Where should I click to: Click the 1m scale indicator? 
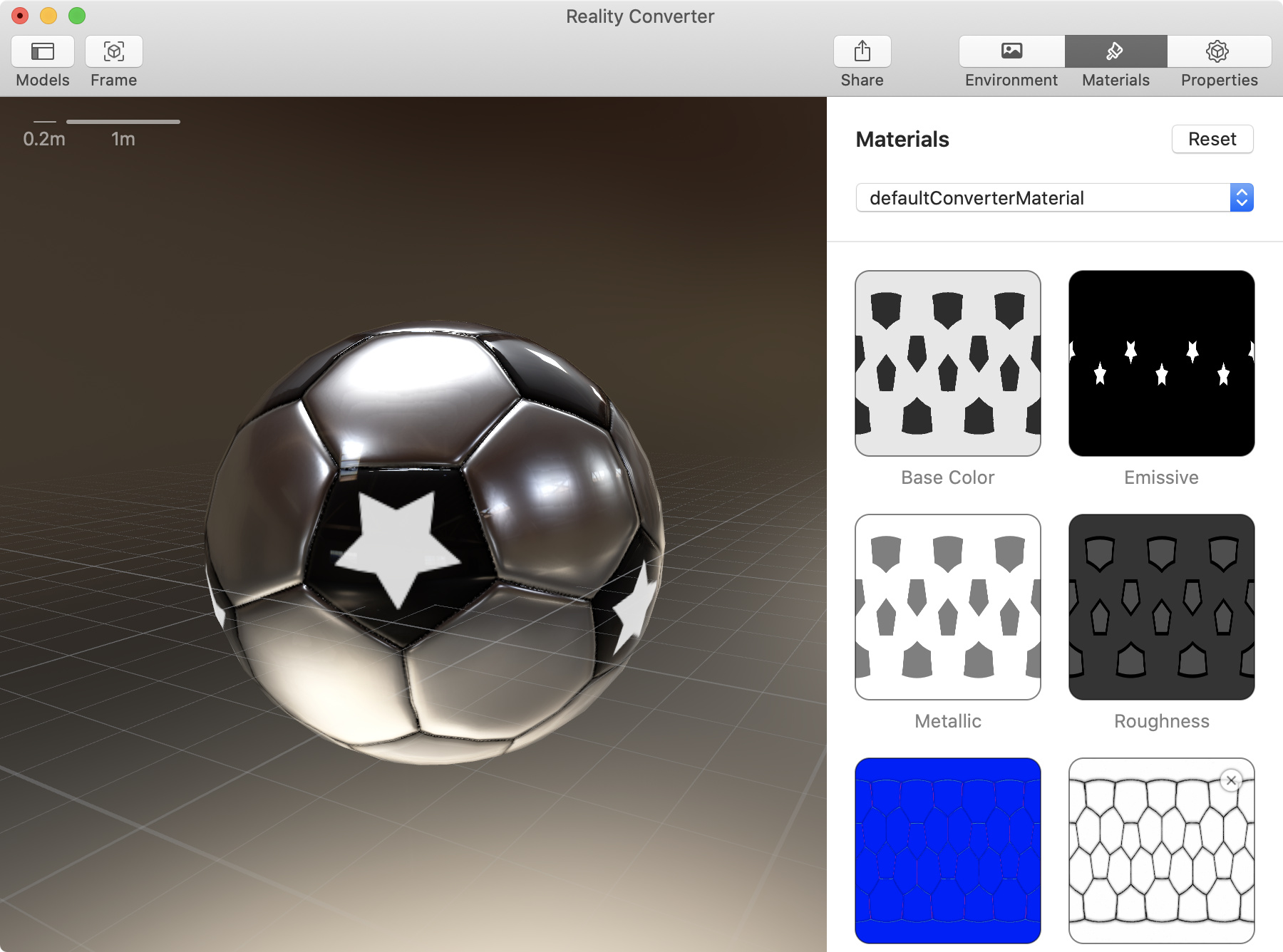(x=123, y=139)
